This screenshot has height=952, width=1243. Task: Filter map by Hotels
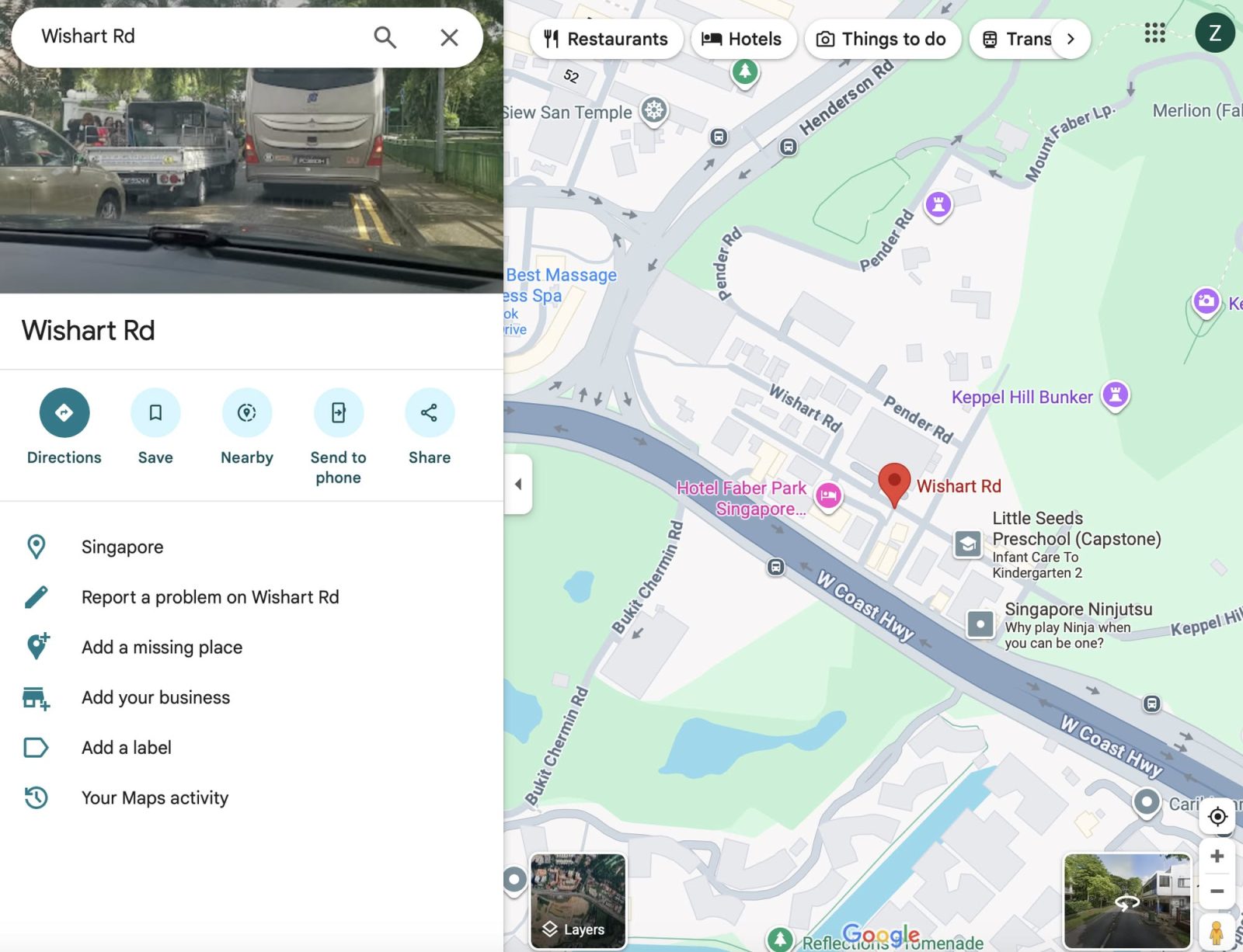(743, 39)
